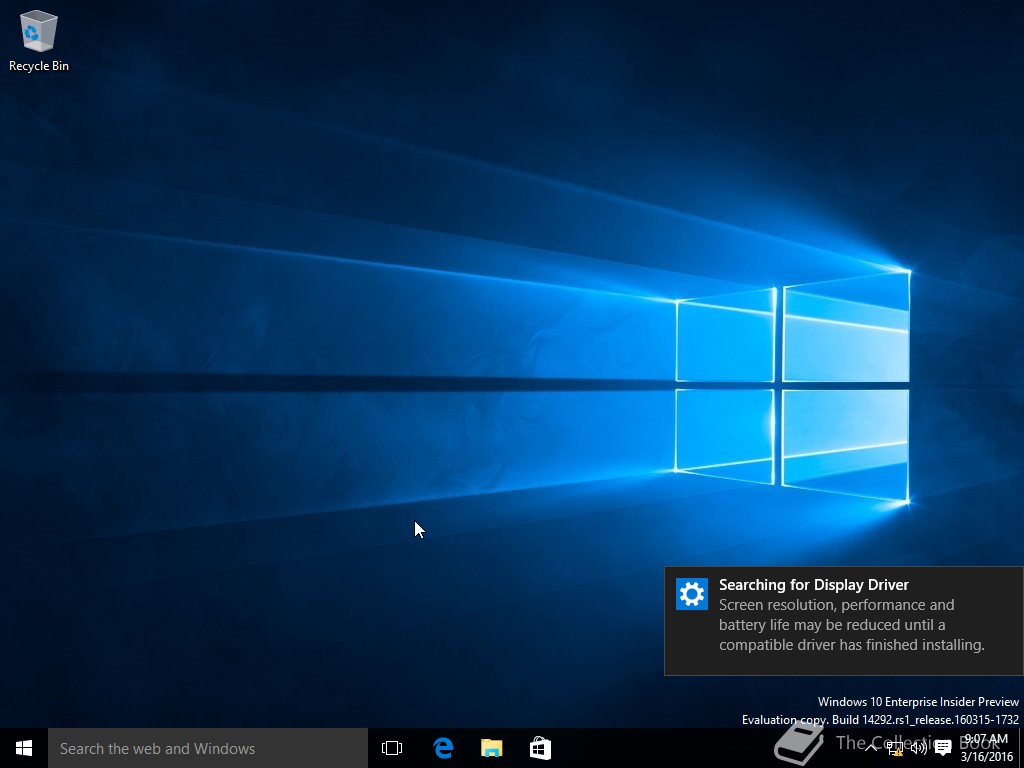Screen dimensions: 1024x768
Task: Click the Search the web and Windows box
Action: point(208,748)
